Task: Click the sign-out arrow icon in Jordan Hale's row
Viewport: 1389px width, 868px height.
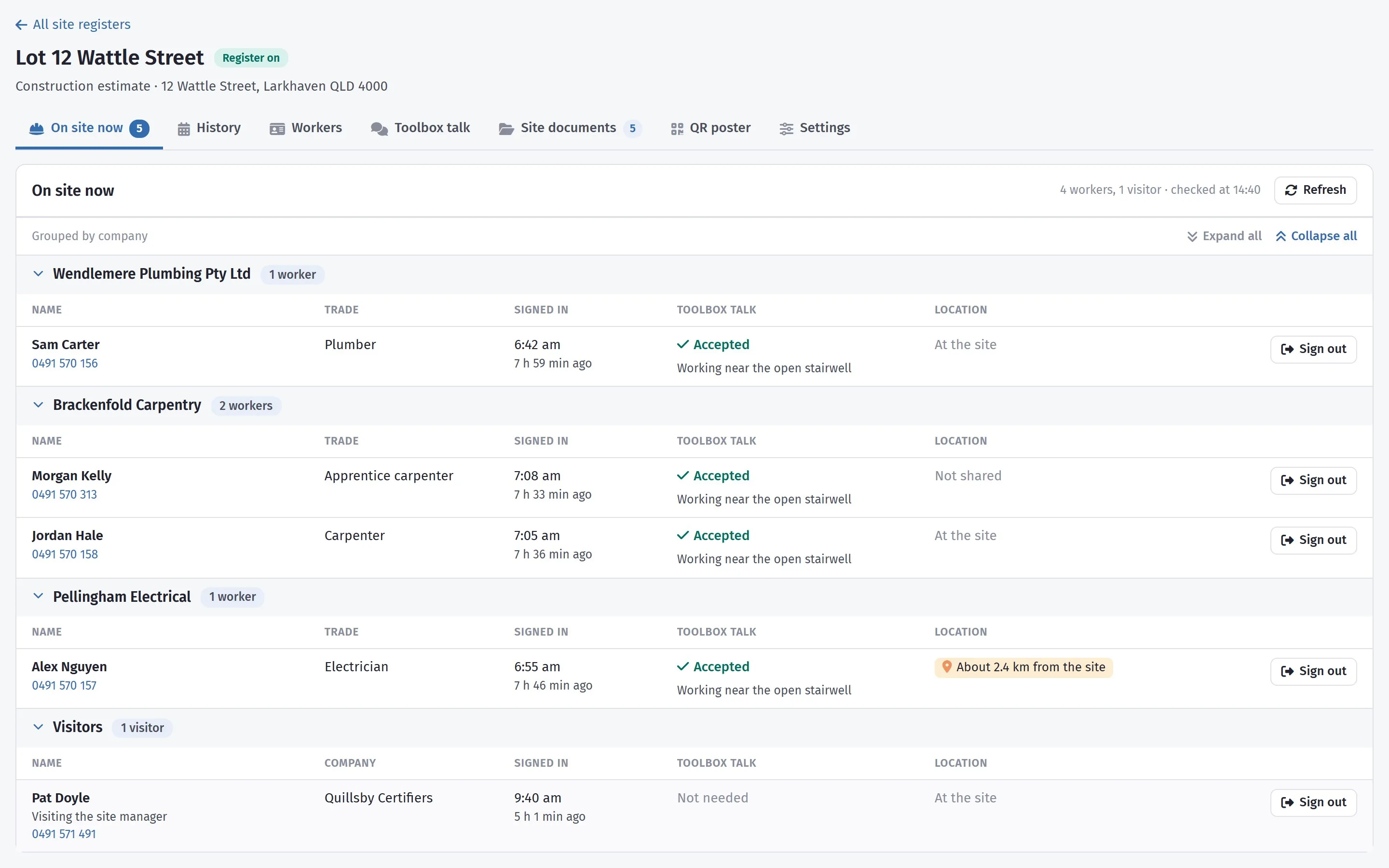Action: tap(1287, 540)
